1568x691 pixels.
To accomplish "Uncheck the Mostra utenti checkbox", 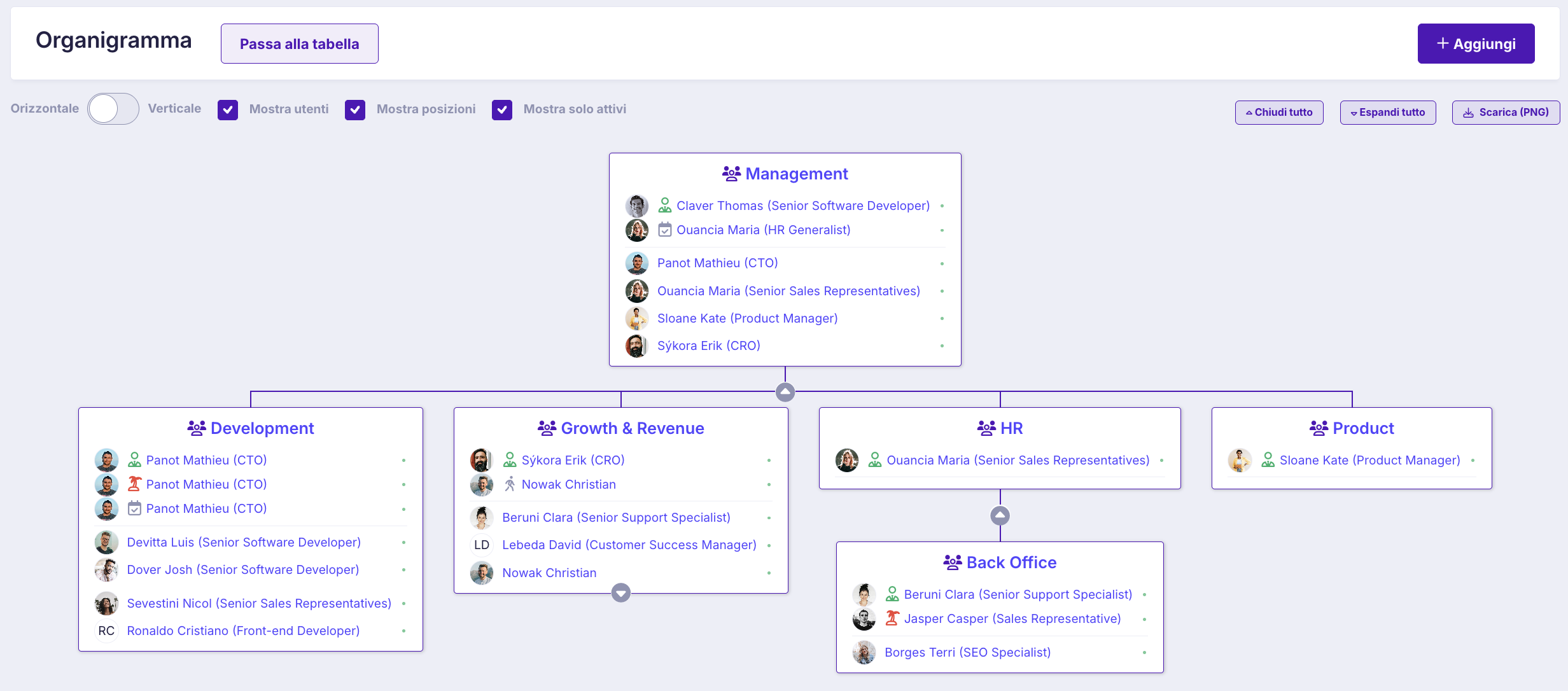I will [228, 109].
